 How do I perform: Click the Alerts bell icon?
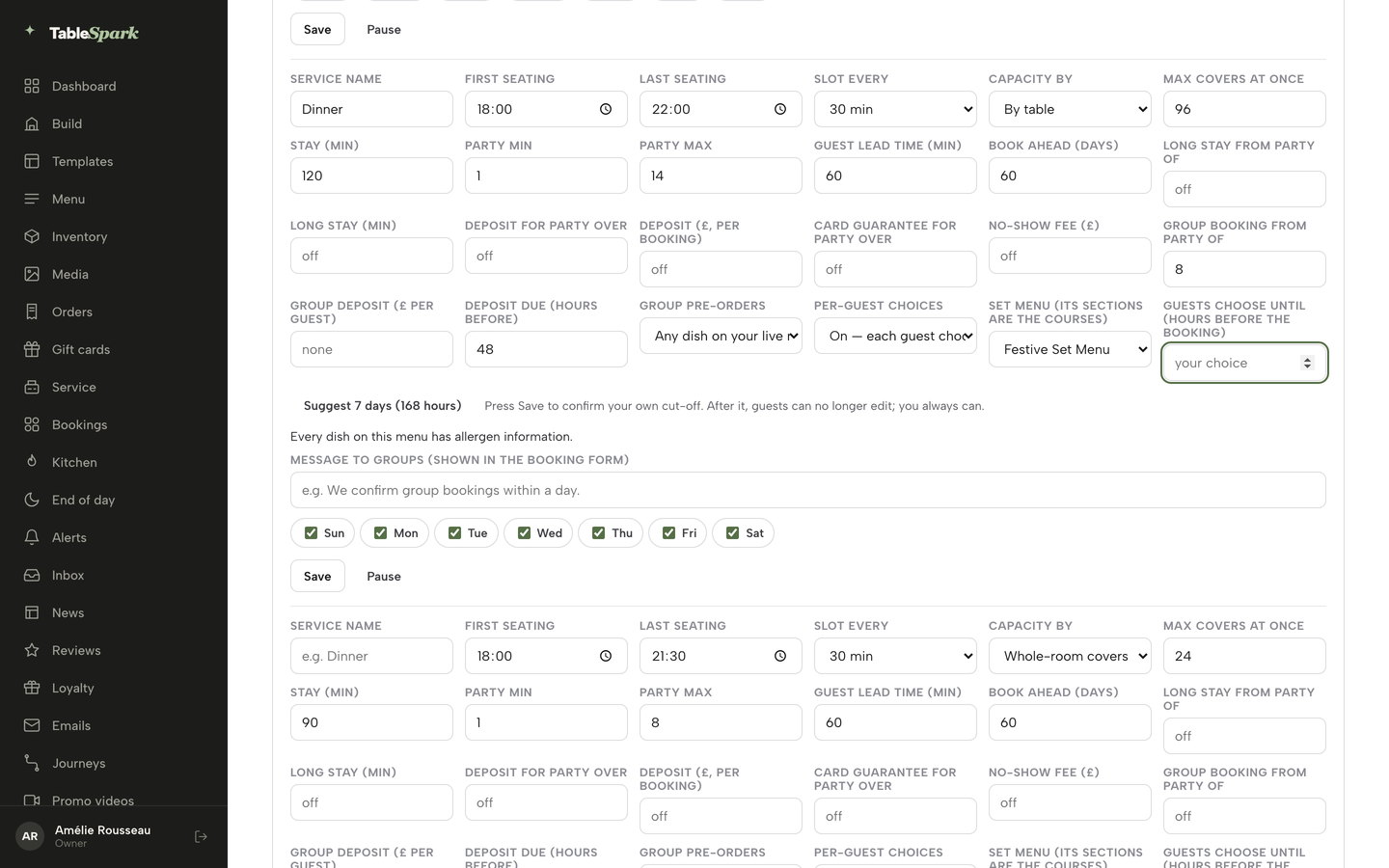[x=32, y=537]
